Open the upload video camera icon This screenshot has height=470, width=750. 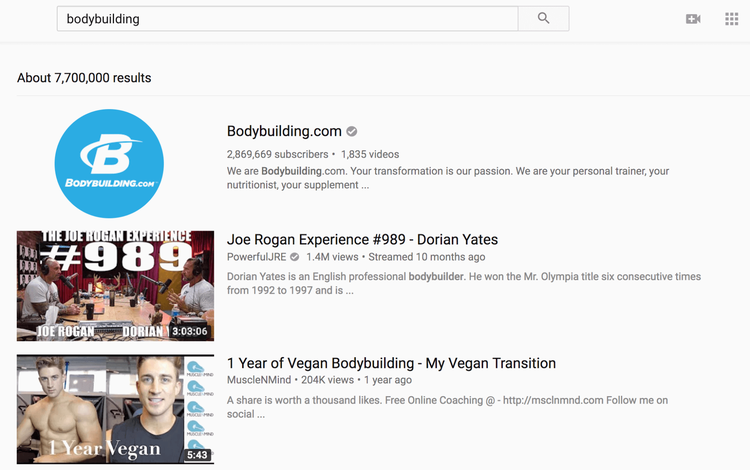(x=693, y=19)
